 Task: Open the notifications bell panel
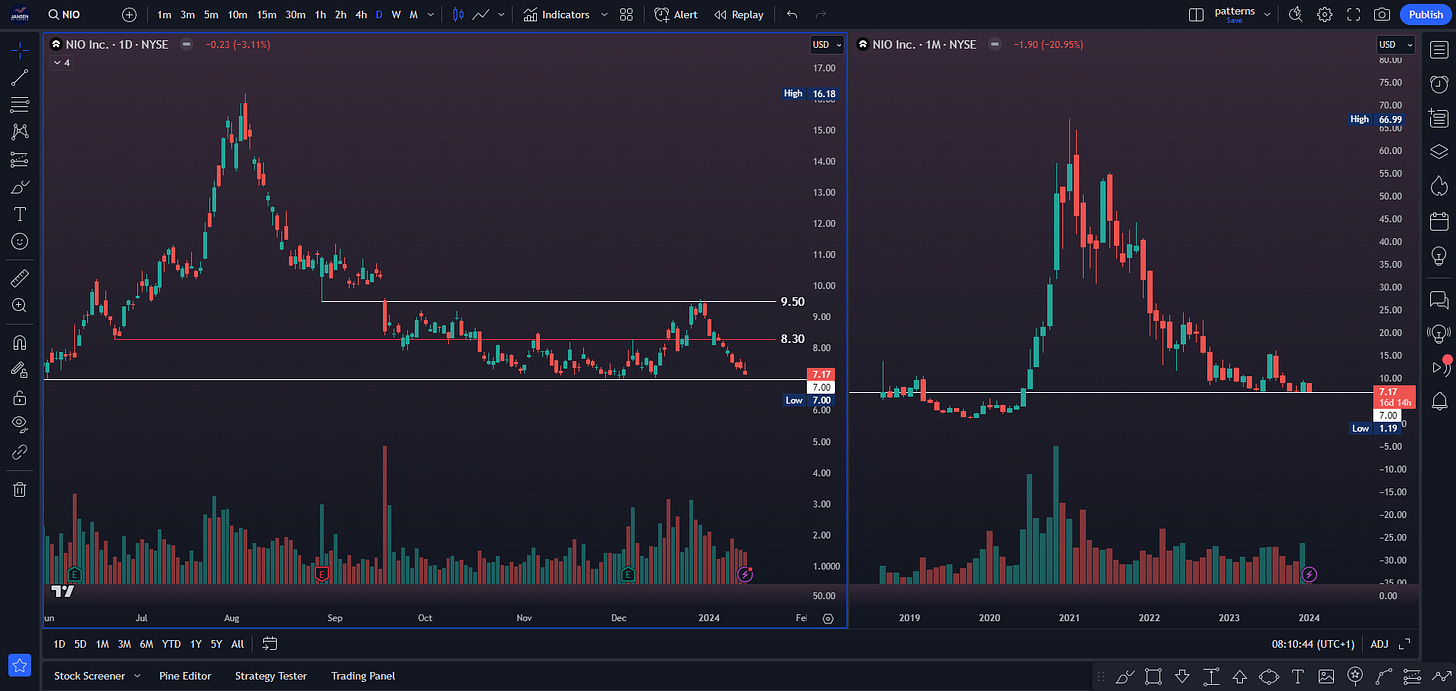1438,401
